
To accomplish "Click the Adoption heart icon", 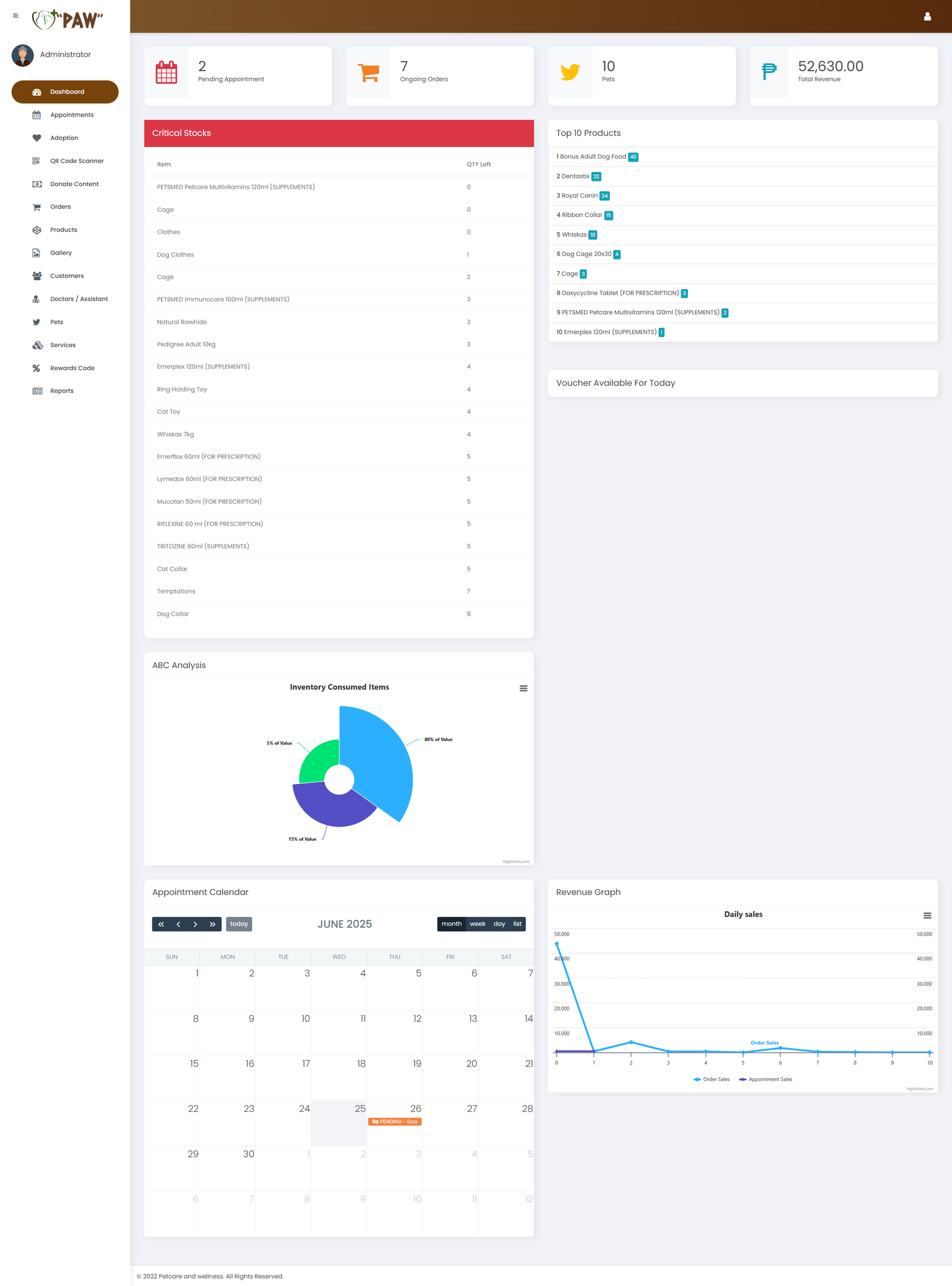I will coord(36,138).
